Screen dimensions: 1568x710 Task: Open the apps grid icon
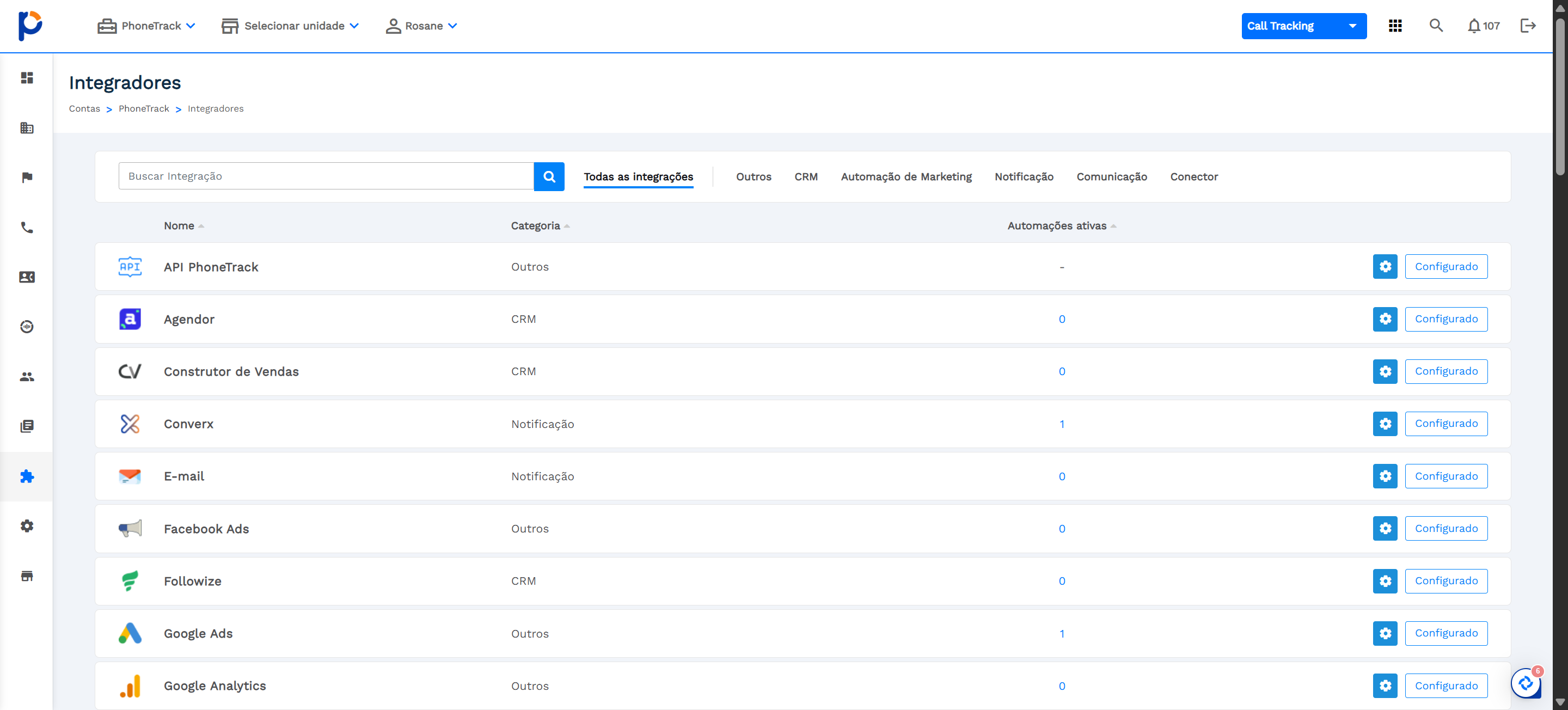[1395, 26]
